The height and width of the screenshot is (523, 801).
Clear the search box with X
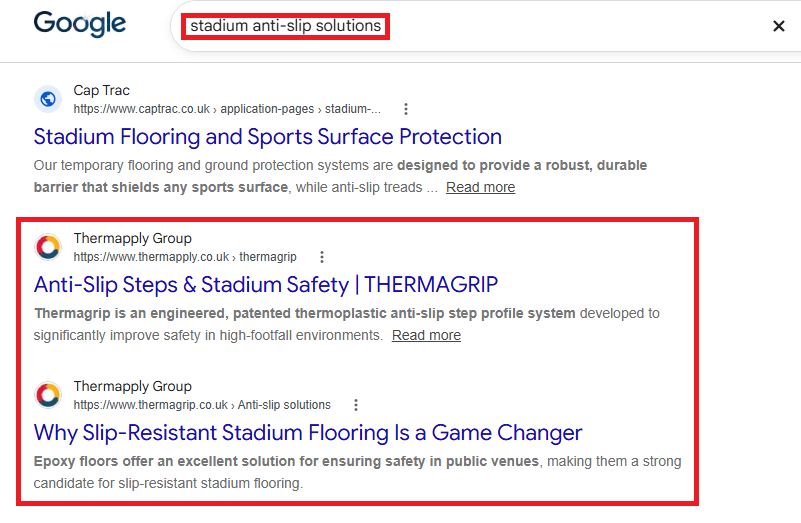[779, 26]
